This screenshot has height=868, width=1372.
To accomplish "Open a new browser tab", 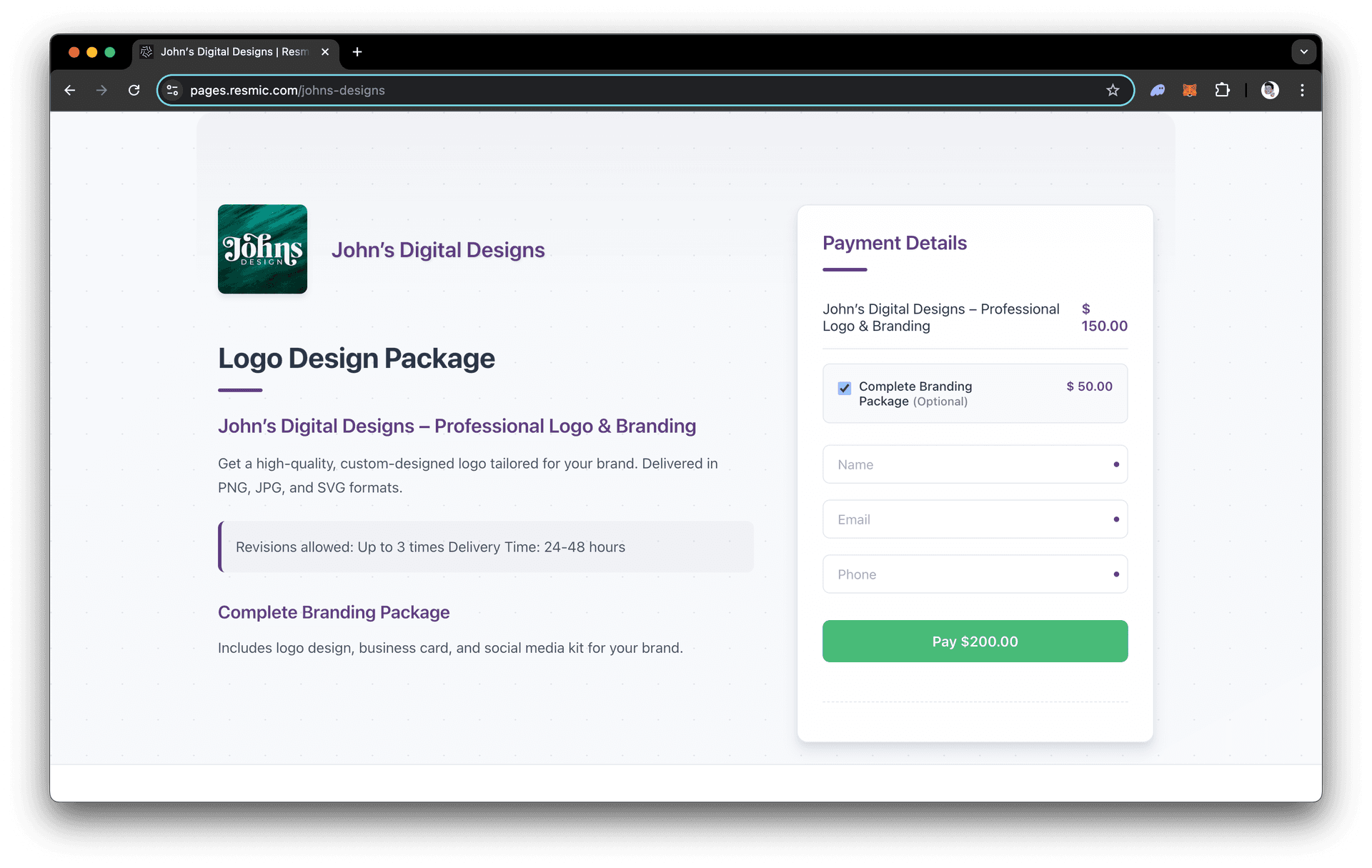I will pos(357,51).
